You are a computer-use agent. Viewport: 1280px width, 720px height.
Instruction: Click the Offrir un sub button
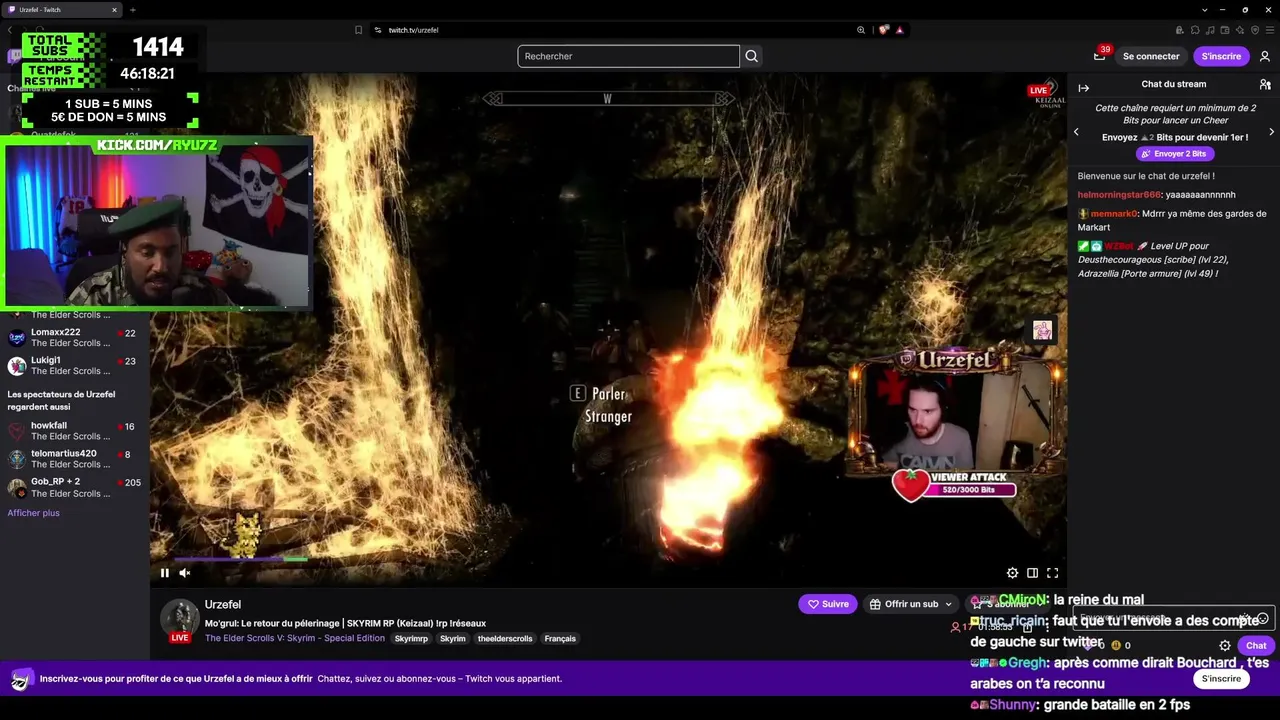911,604
